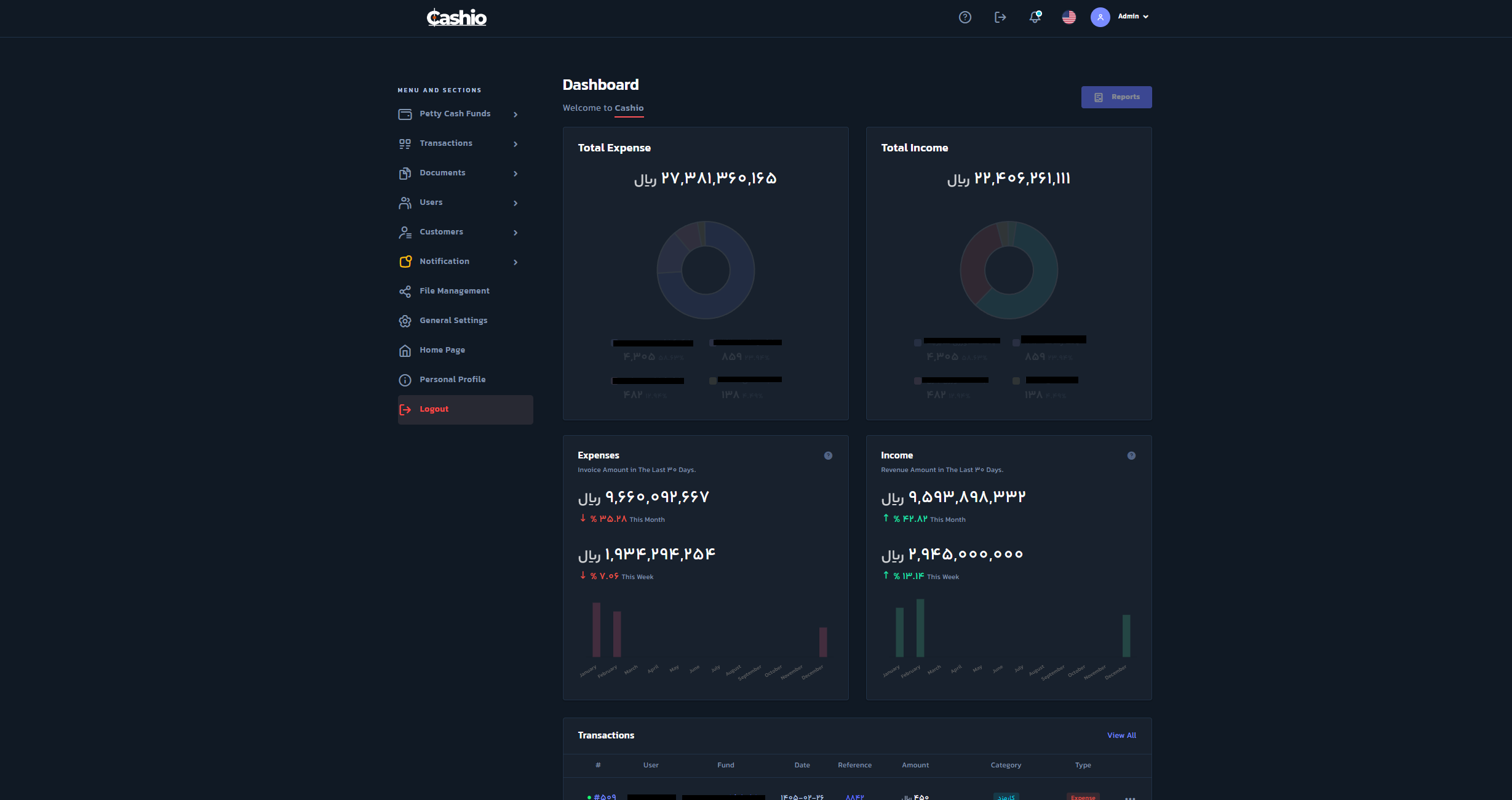Expand the Customers menu chevron
Image resolution: width=1512 pixels, height=800 pixels.
click(x=515, y=233)
